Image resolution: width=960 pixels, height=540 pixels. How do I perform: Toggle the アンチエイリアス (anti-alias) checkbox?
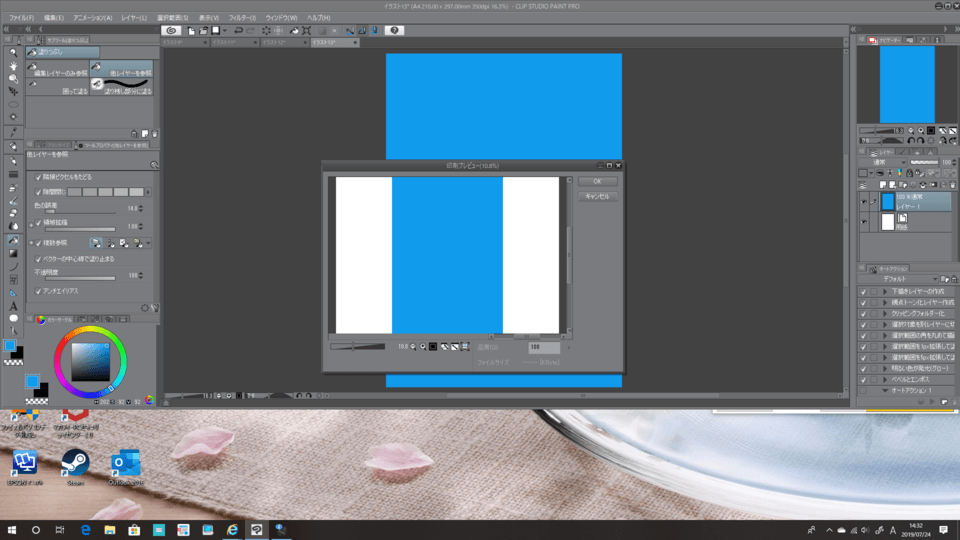coord(38,290)
